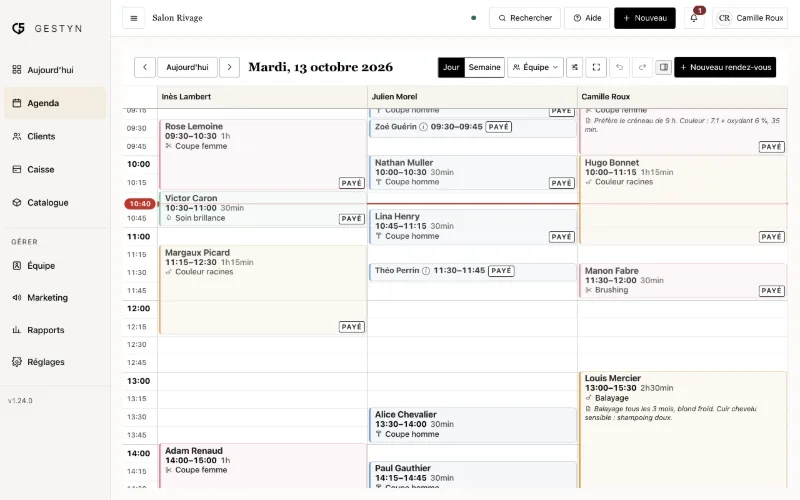Open Paul Gauthier appointment

[473, 475]
